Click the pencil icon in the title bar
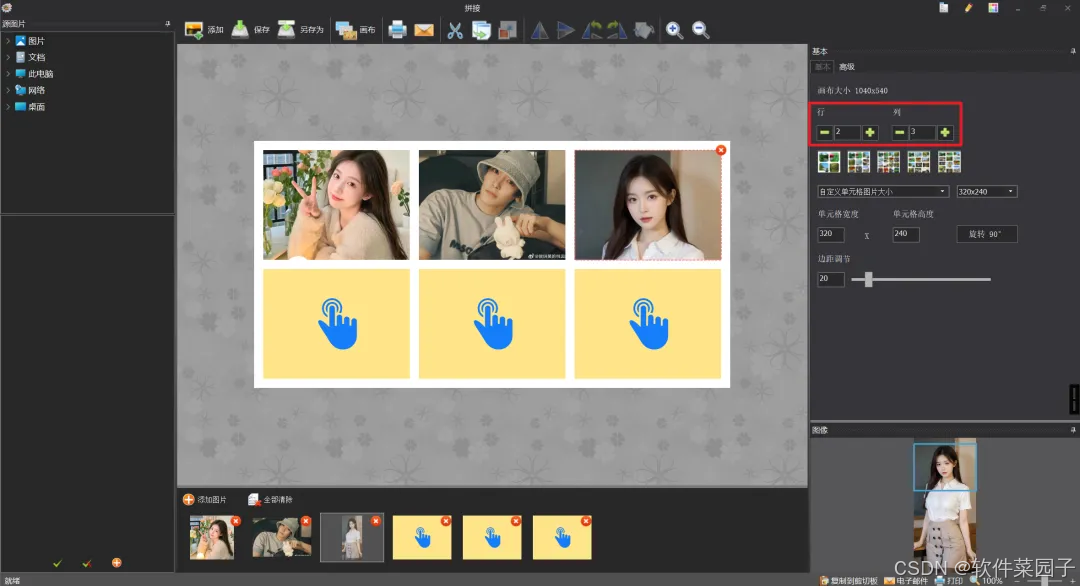The image size is (1080, 586). pos(968,8)
